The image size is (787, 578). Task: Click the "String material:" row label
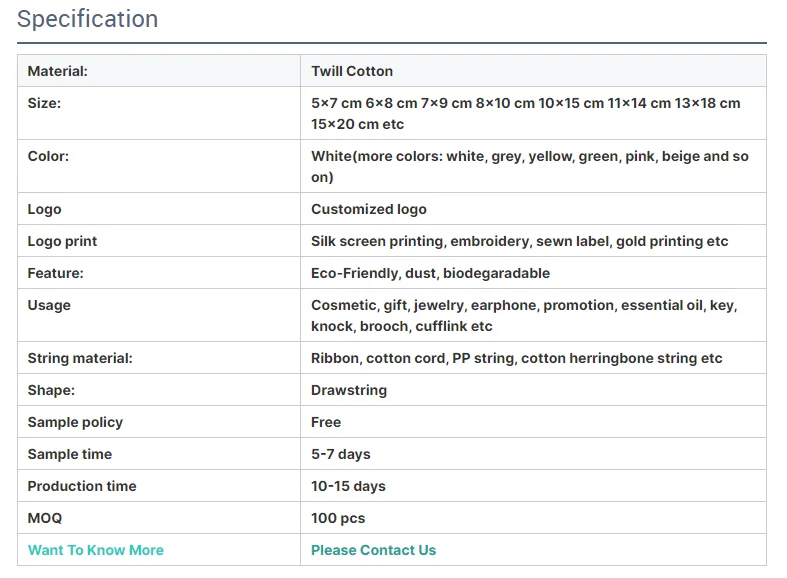[80, 358]
